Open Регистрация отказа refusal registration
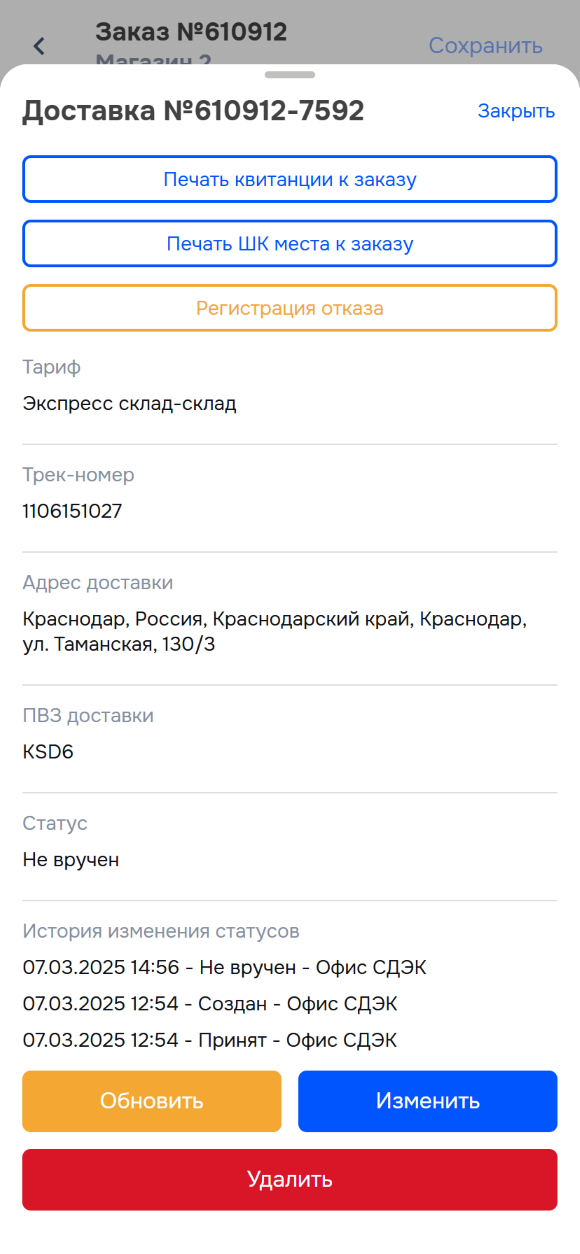This screenshot has width=580, height=1254. 290,308
